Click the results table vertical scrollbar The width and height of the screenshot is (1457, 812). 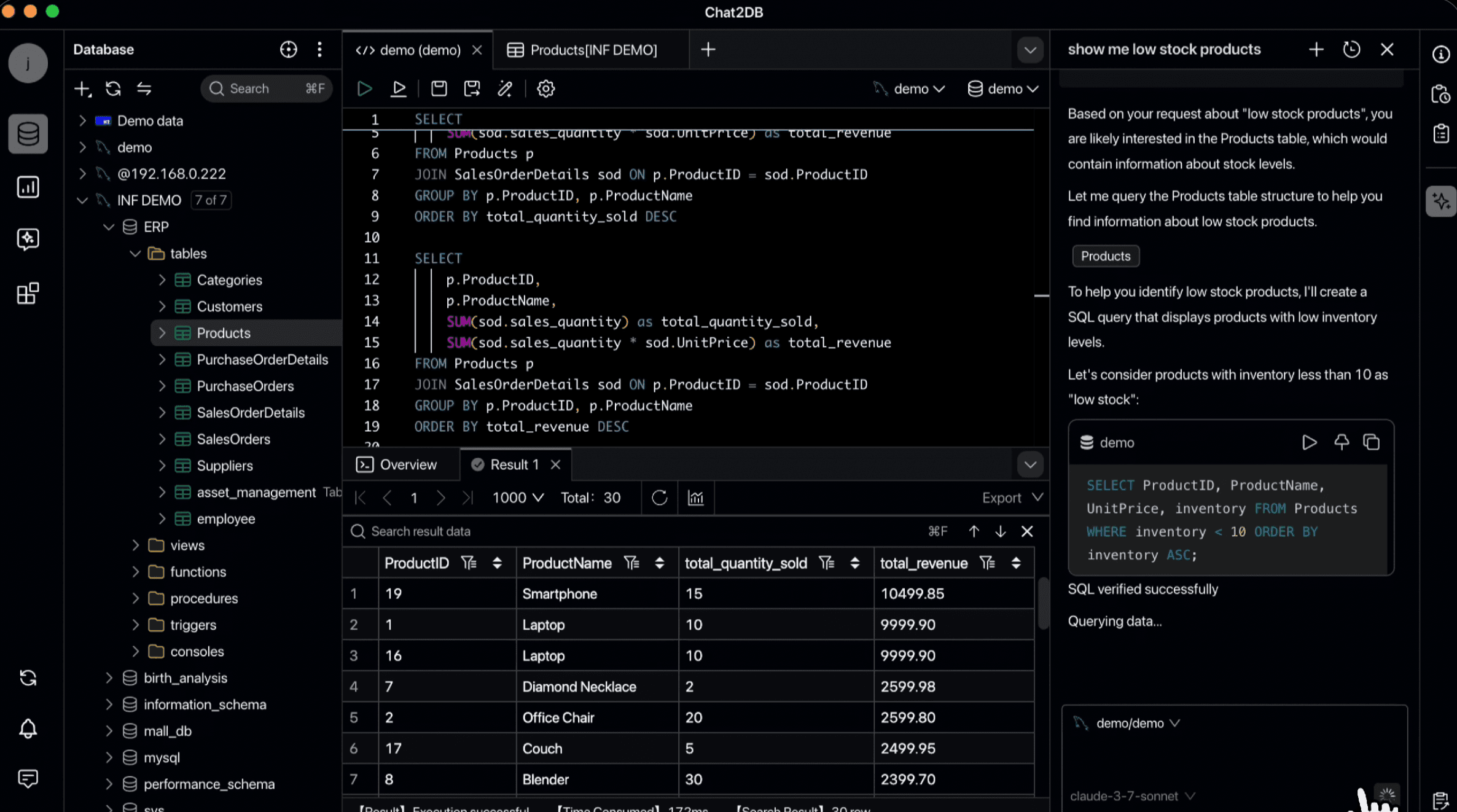(x=1042, y=603)
